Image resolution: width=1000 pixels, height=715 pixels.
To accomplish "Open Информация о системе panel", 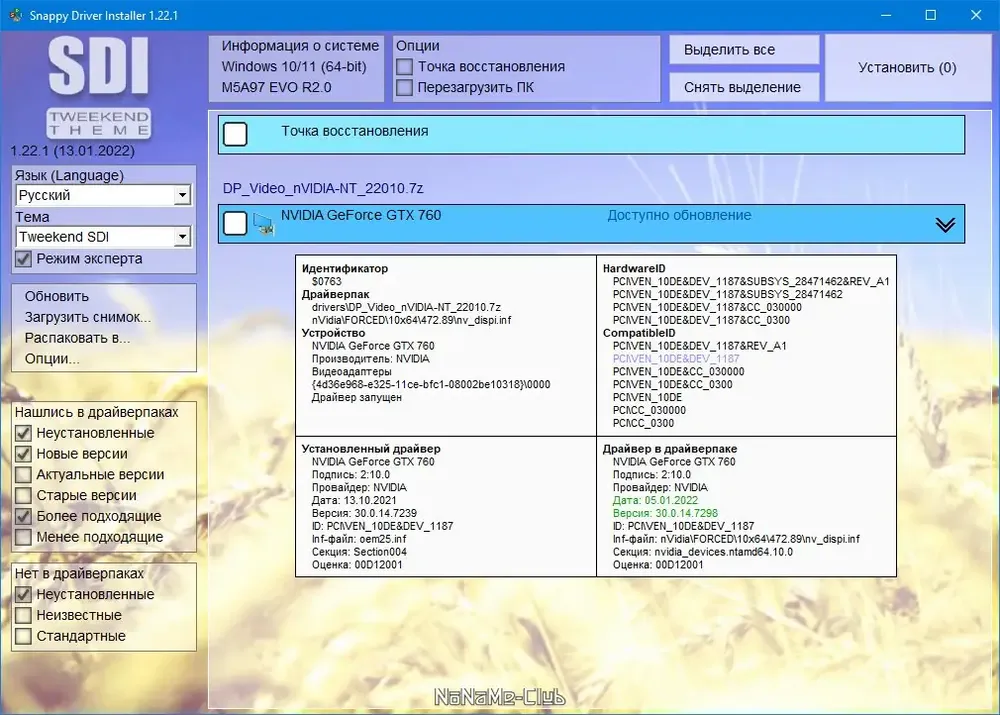I will click(297, 67).
